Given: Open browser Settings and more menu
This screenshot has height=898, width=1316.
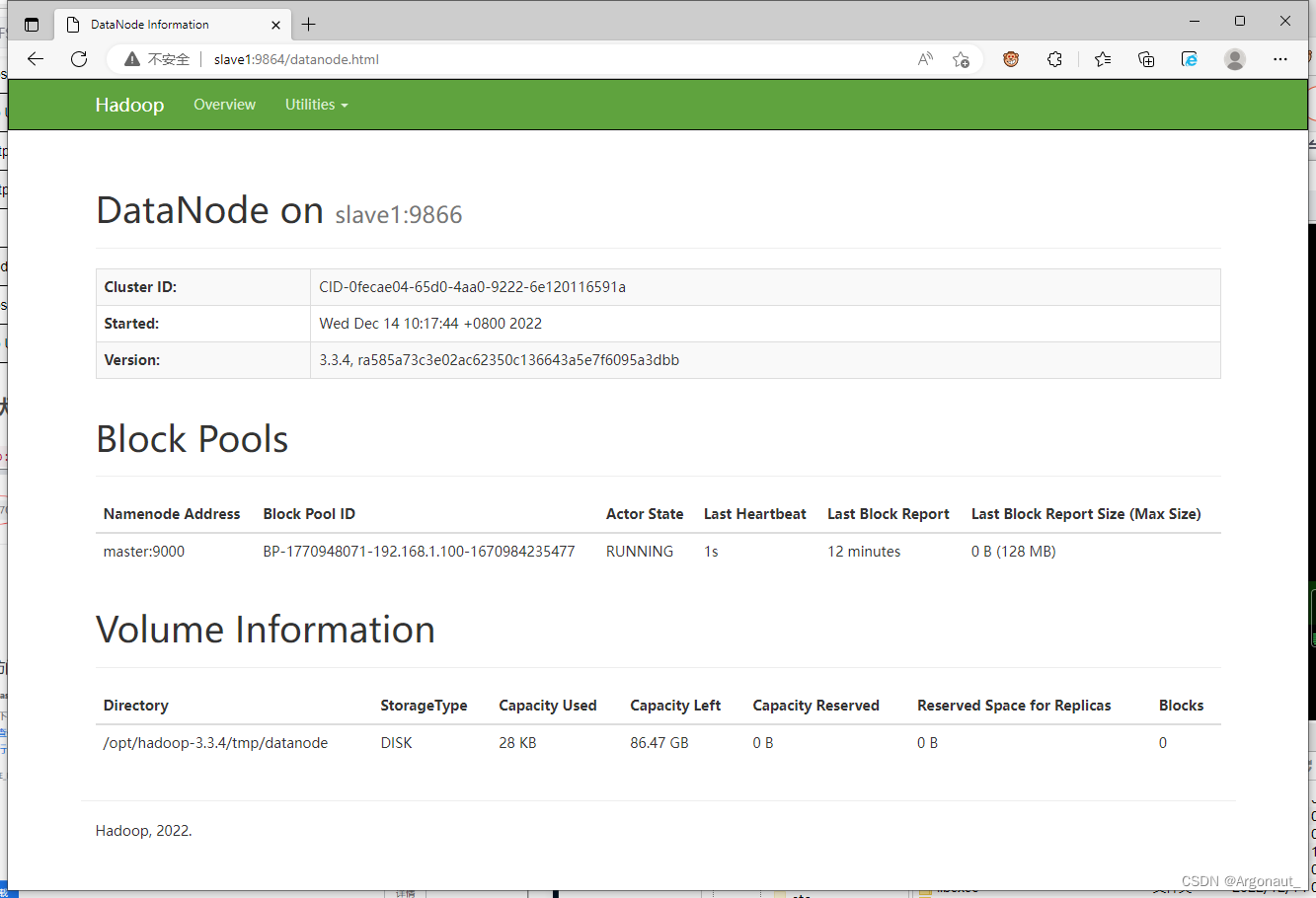Looking at the screenshot, I should (1280, 59).
